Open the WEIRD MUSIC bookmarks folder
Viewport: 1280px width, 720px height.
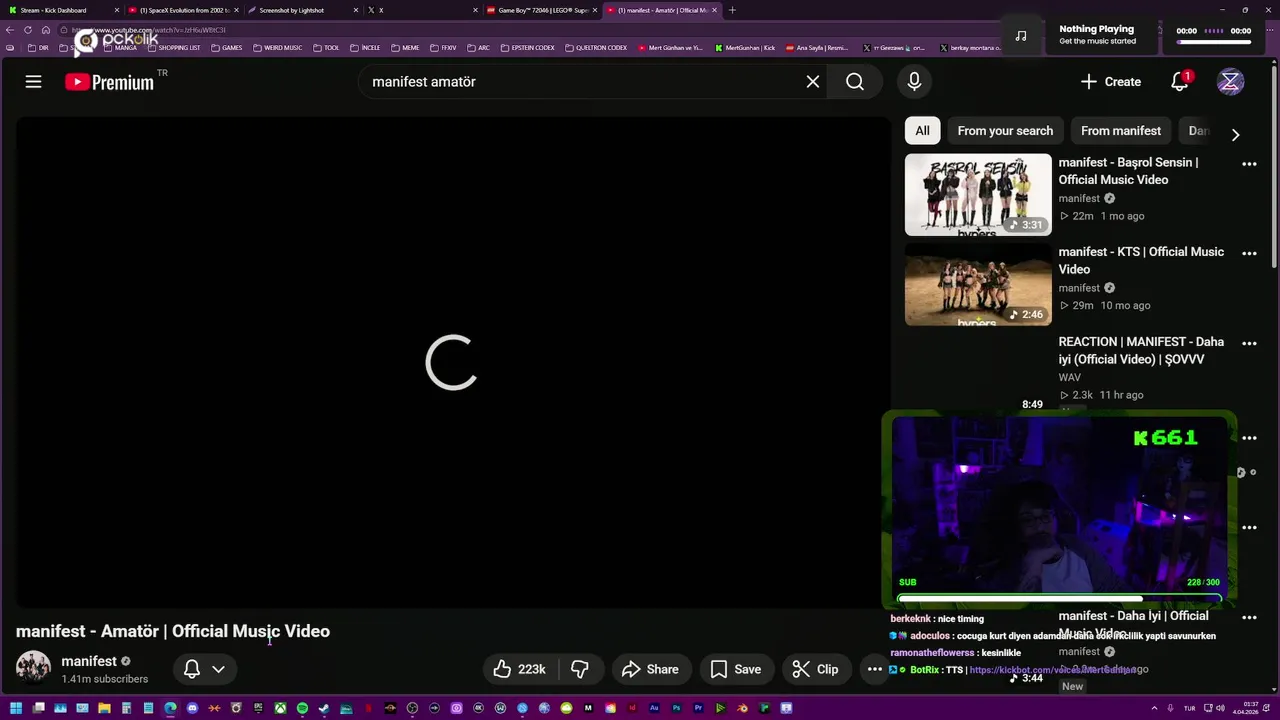277,48
